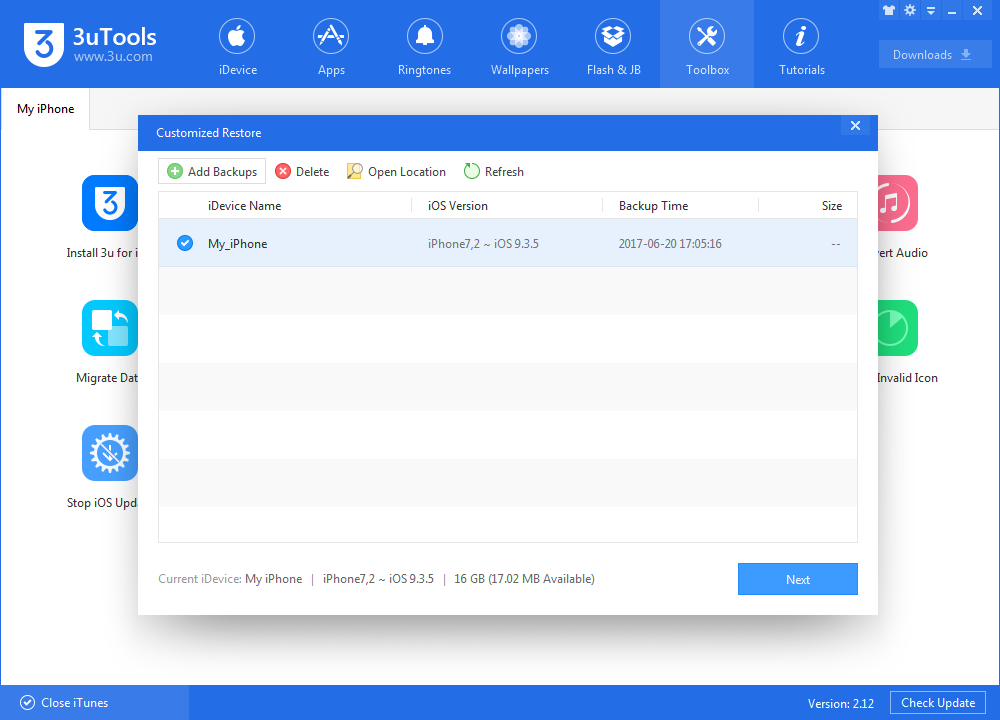The height and width of the screenshot is (720, 1000).
Task: Click Check Update button
Action: (x=938, y=702)
